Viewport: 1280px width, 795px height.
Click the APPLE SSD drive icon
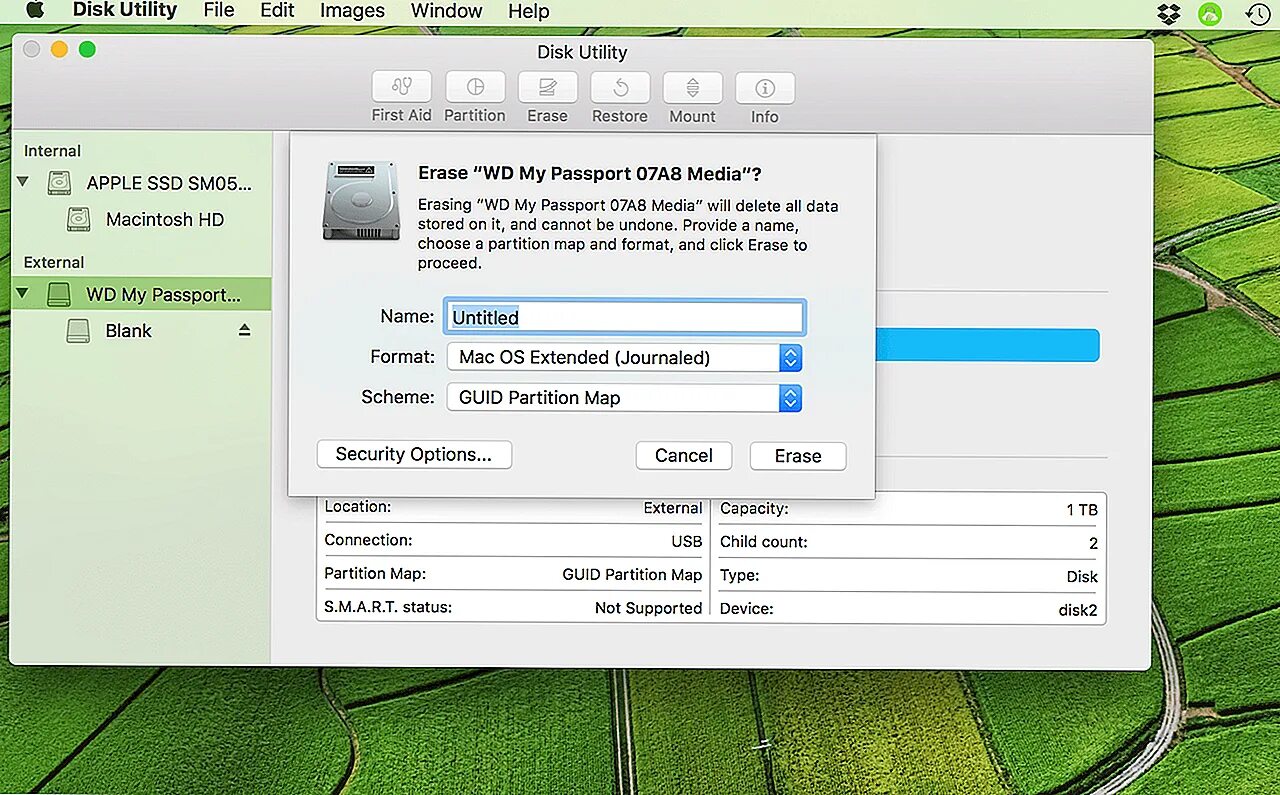click(61, 183)
